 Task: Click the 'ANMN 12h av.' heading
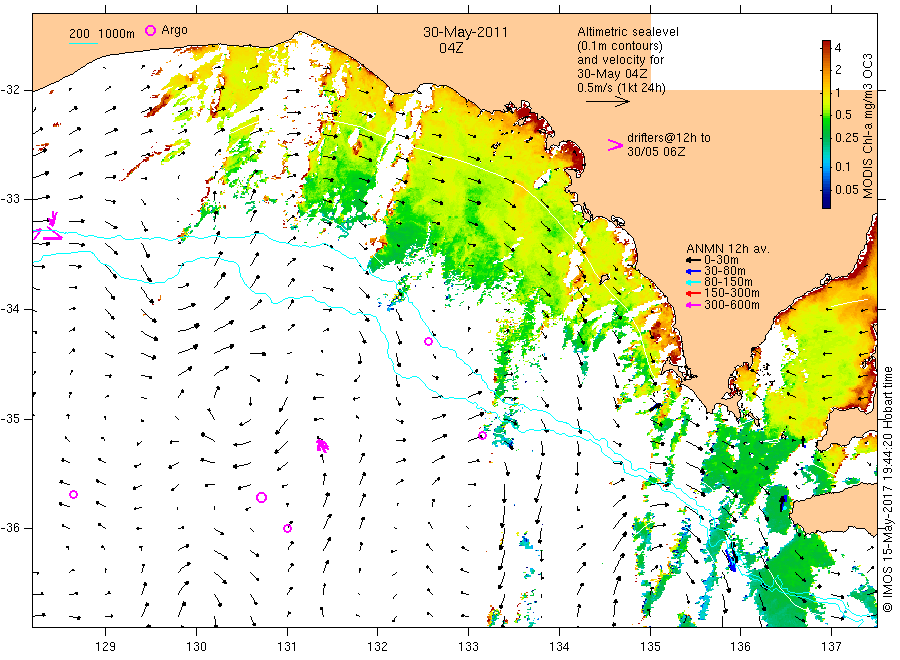pyautogui.click(x=728, y=249)
